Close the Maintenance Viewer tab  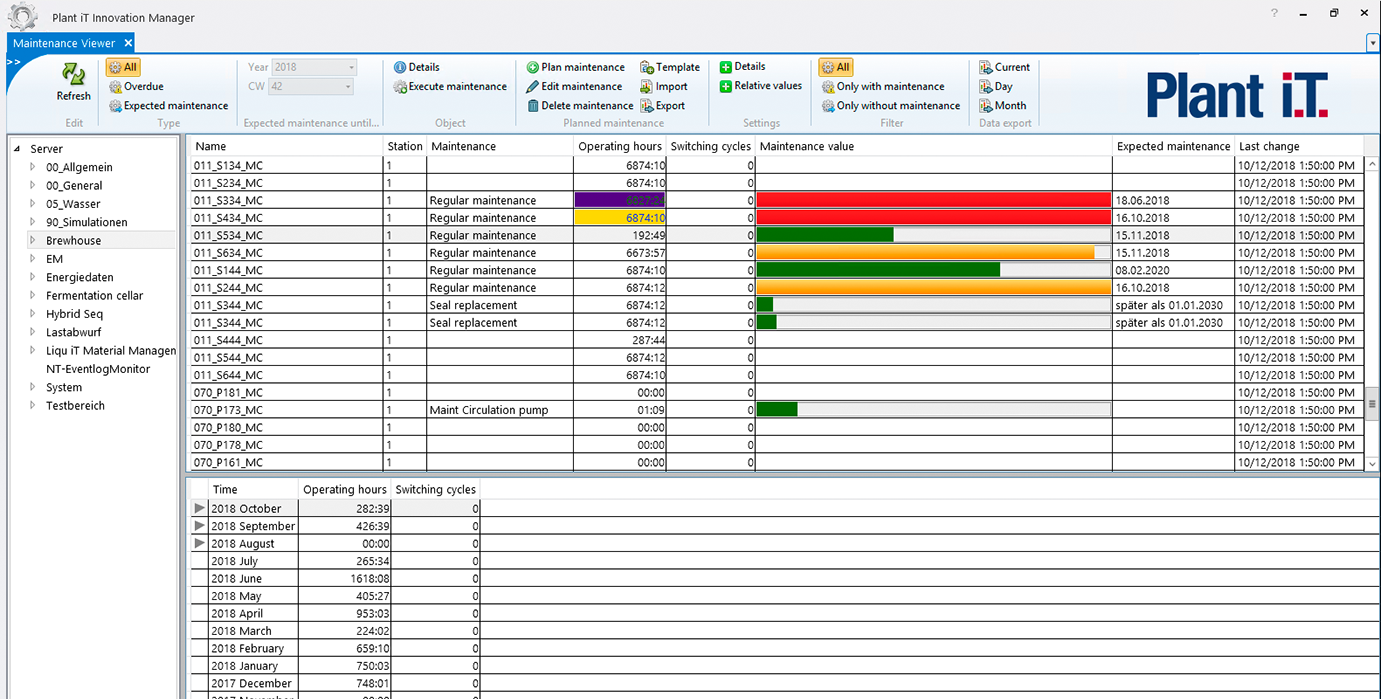[128, 43]
